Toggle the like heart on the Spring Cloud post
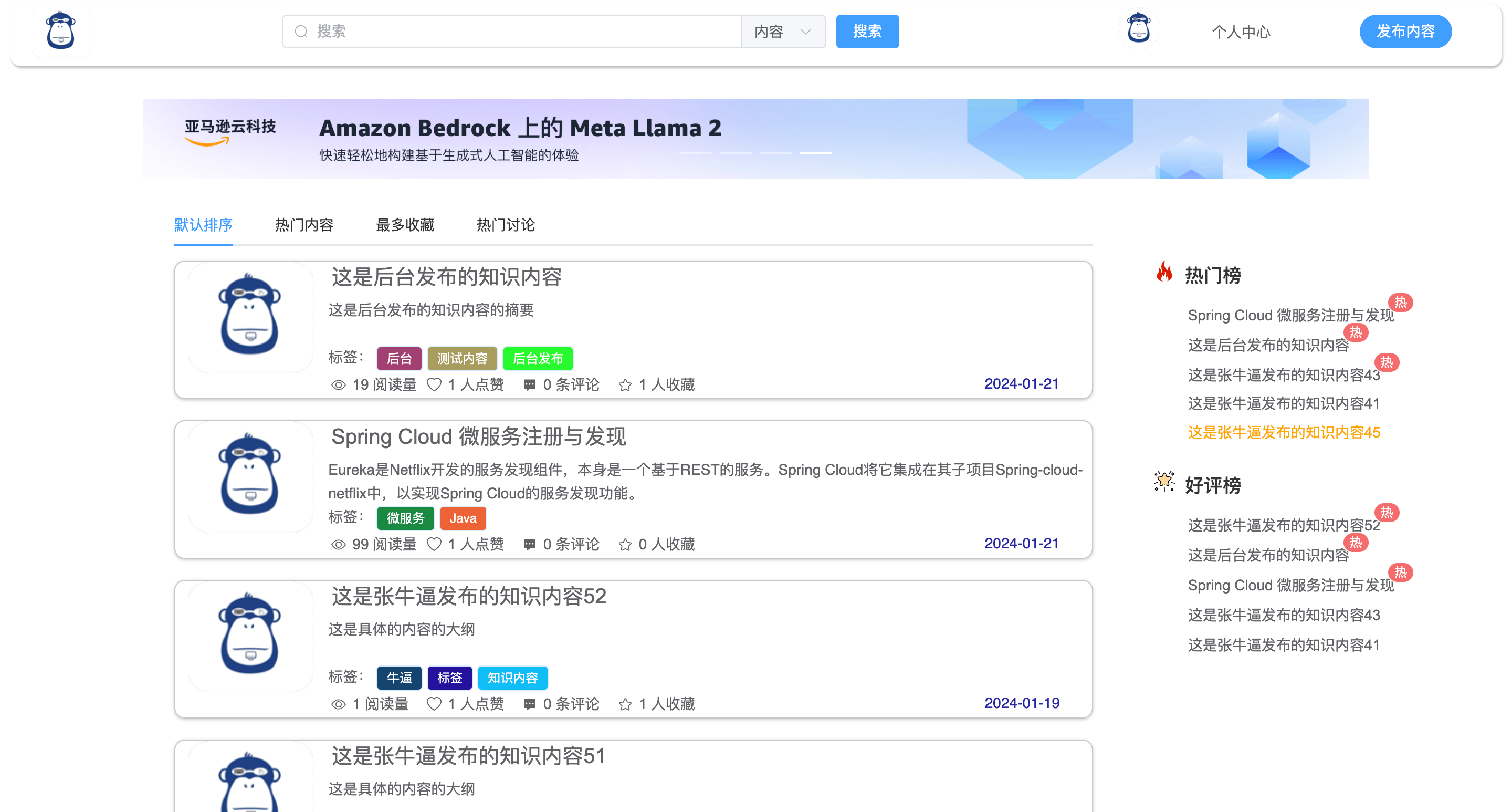The image size is (1512, 812). (x=434, y=544)
